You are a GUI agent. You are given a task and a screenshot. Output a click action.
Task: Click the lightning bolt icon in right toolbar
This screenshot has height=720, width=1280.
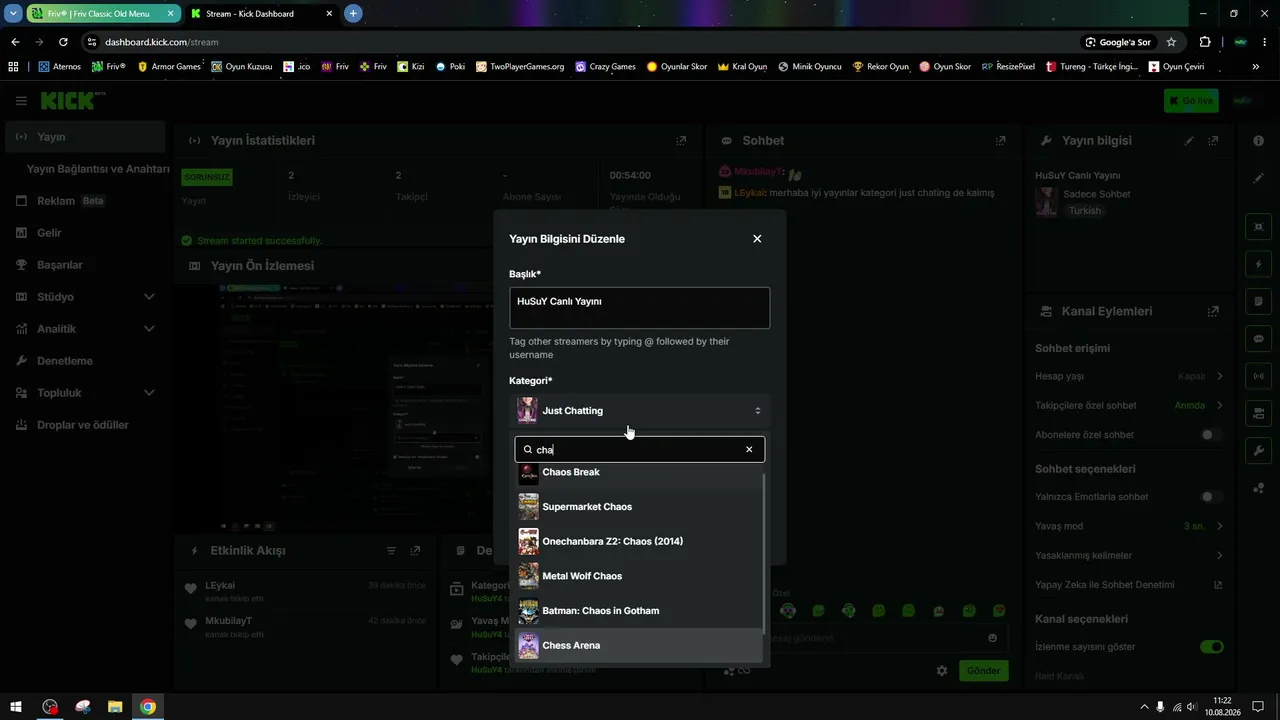pos(1258,265)
